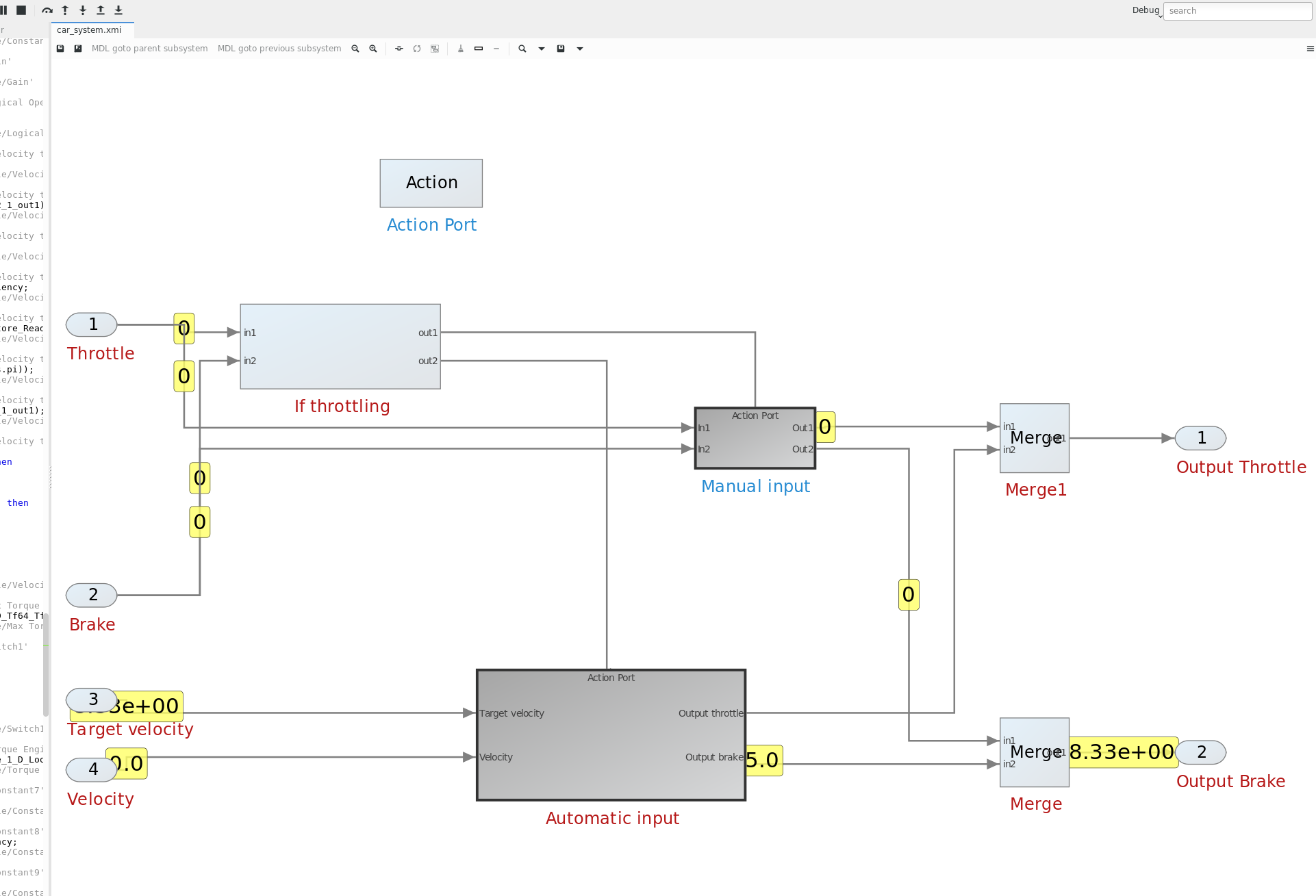Click the step-over curved arrow icon
The width and height of the screenshot is (1316, 896).
pos(47,10)
